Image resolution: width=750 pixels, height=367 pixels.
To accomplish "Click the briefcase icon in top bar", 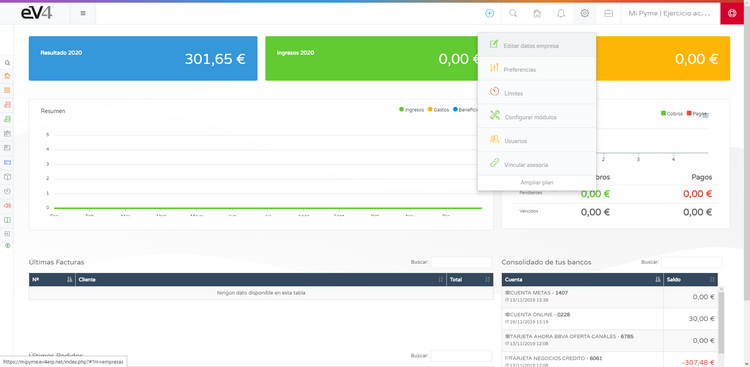I will (x=608, y=13).
